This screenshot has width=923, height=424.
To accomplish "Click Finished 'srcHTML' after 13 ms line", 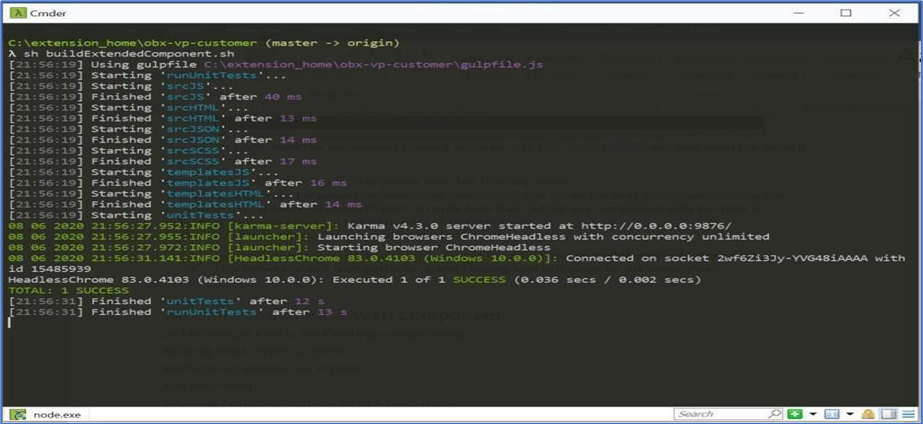I will point(162,118).
